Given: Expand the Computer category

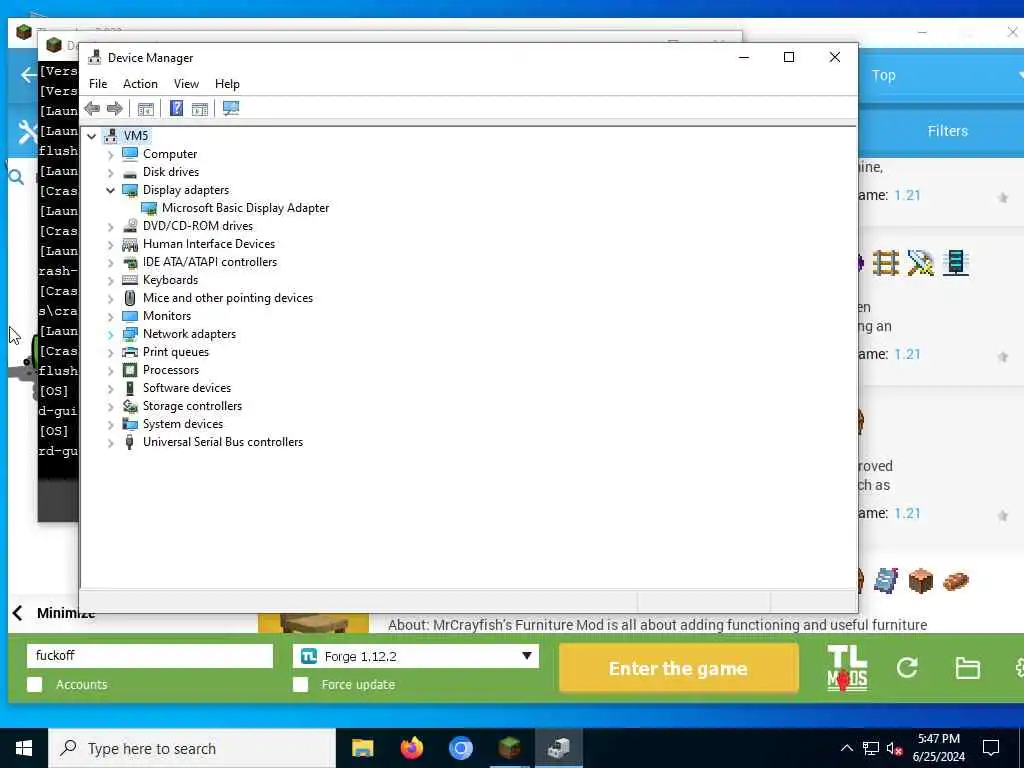Looking at the screenshot, I should pos(110,155).
